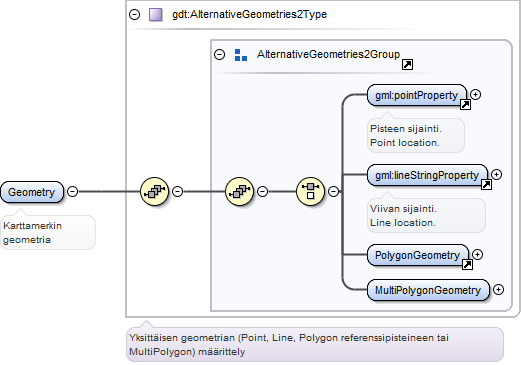This screenshot has height=365, width=522.
Task: Select the first sequence compositor after Geometry
Action: point(154,191)
